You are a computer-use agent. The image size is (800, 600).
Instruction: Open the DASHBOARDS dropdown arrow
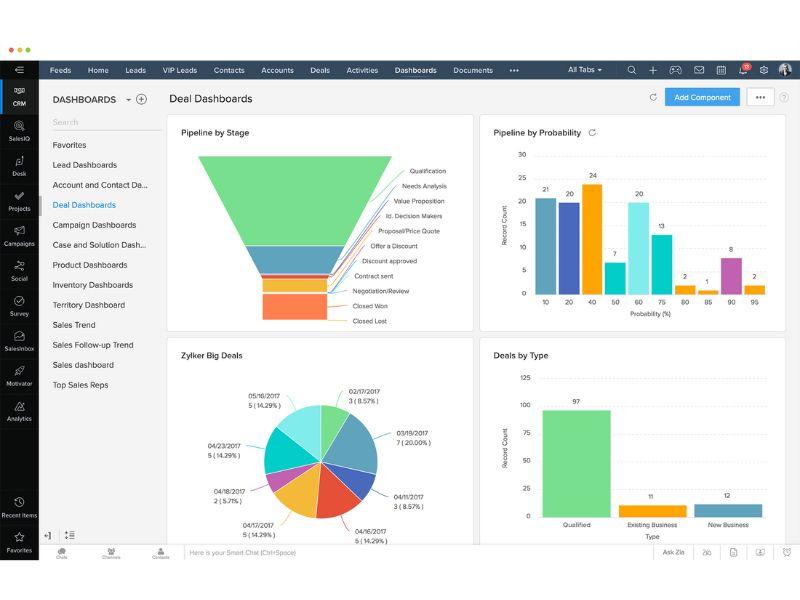pos(129,99)
